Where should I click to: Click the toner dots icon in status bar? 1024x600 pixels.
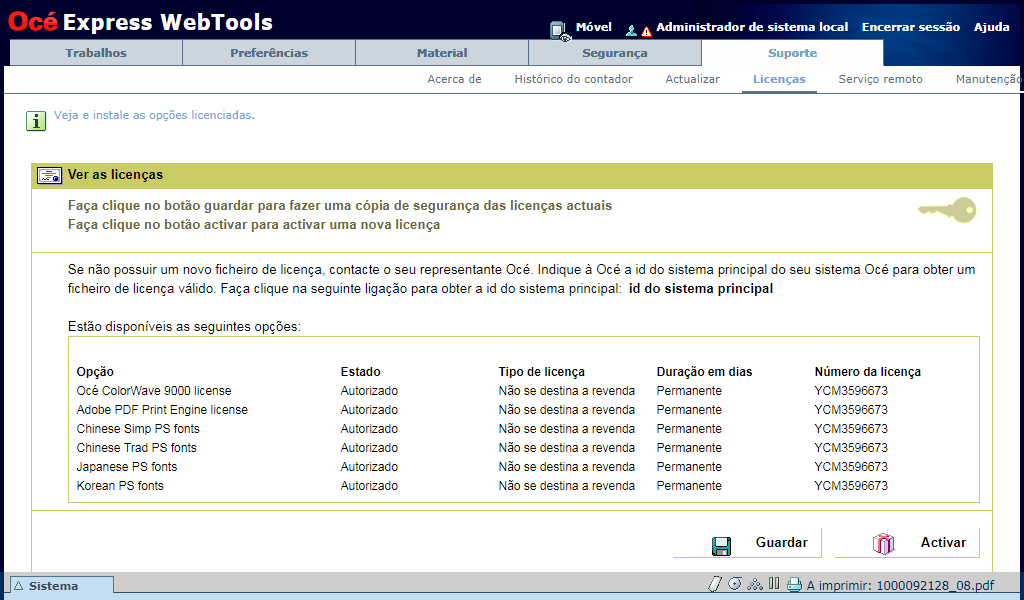click(755, 584)
